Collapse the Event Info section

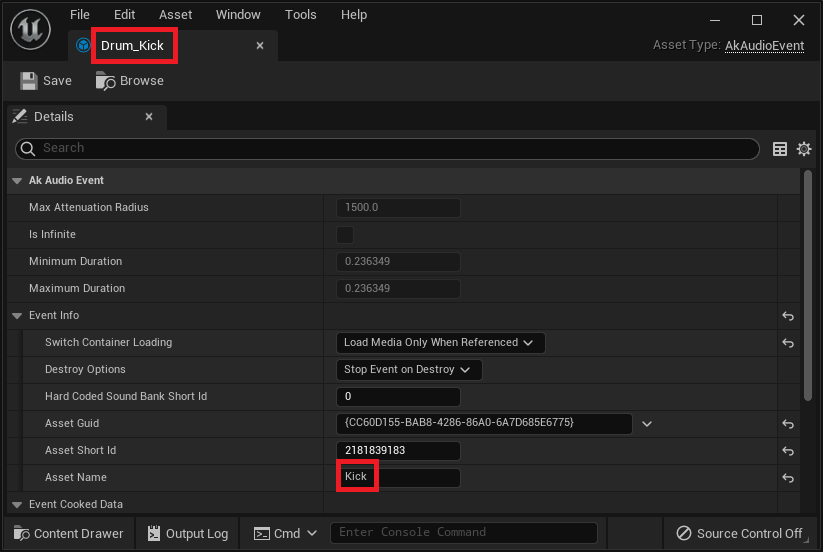tap(17, 316)
